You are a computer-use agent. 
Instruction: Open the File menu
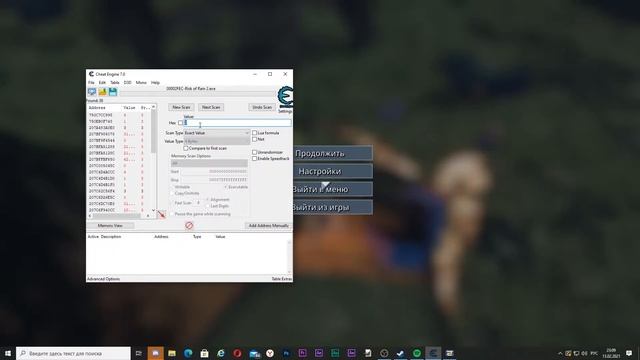coord(91,82)
